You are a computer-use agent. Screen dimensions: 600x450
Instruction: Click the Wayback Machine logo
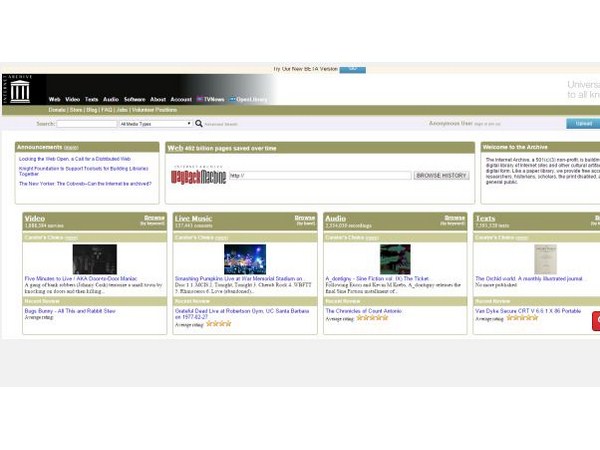[196, 174]
